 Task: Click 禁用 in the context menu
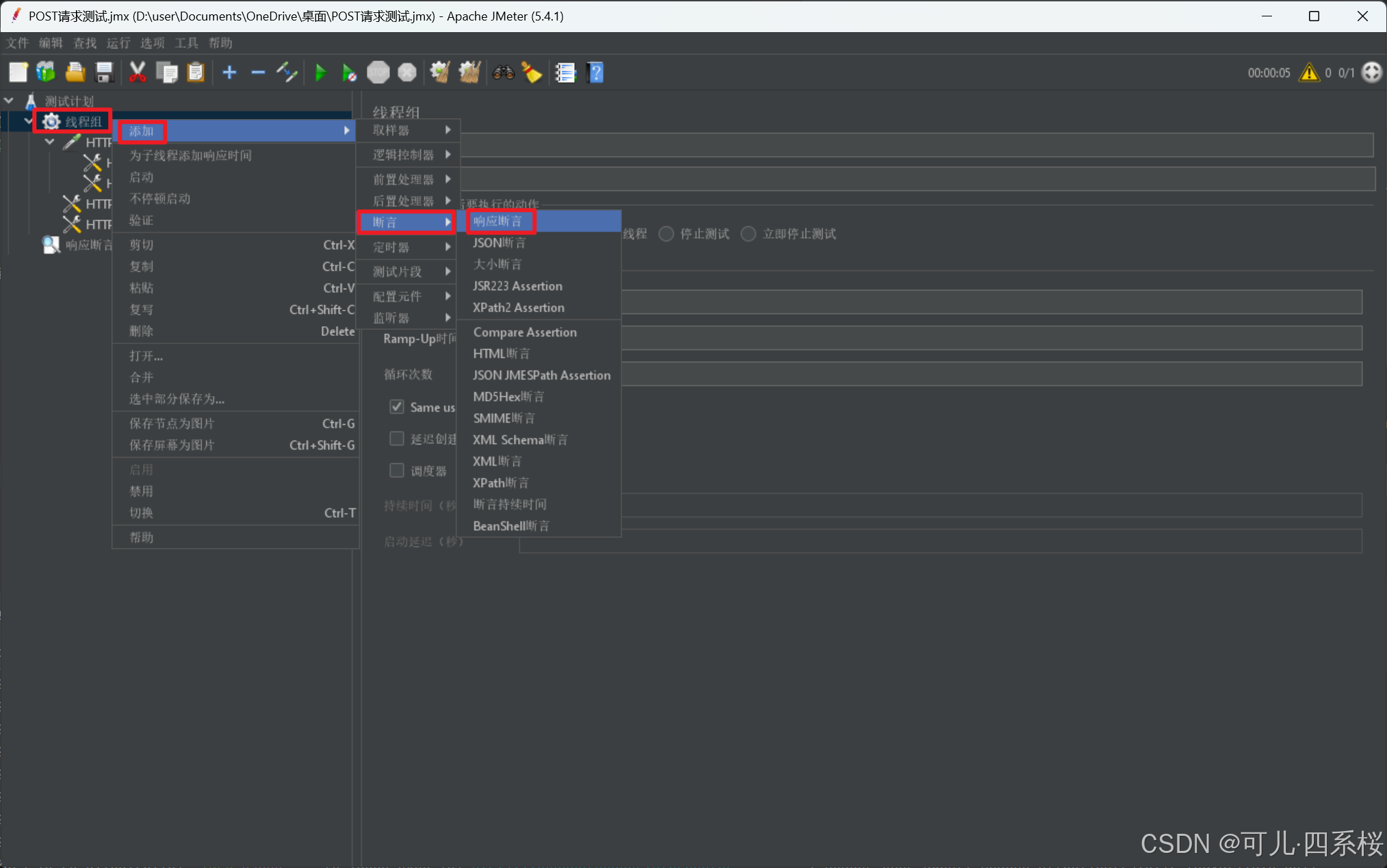pyautogui.click(x=142, y=491)
